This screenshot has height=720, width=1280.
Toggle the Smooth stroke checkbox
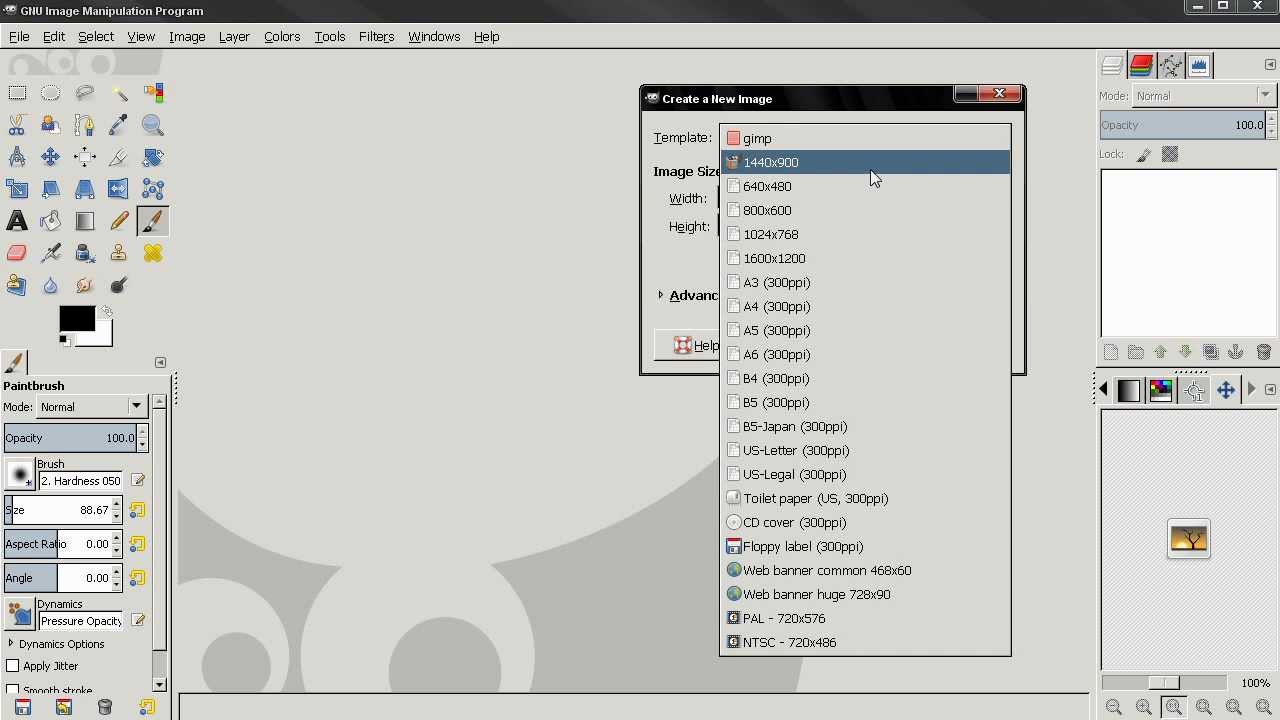pos(13,690)
